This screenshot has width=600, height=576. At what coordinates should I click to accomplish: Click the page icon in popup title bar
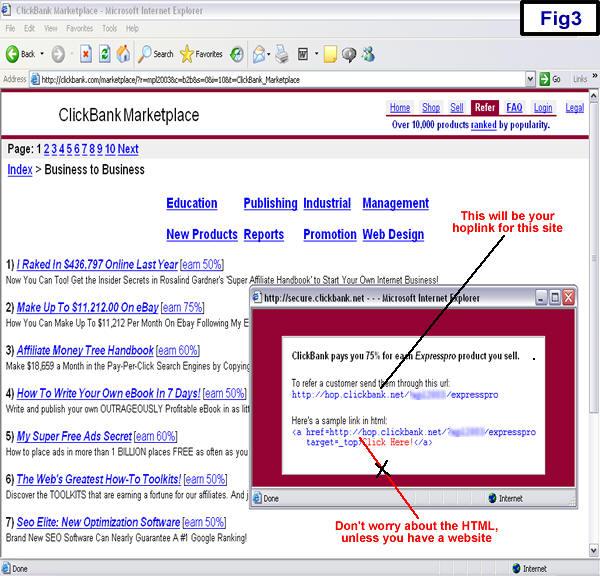point(257,297)
